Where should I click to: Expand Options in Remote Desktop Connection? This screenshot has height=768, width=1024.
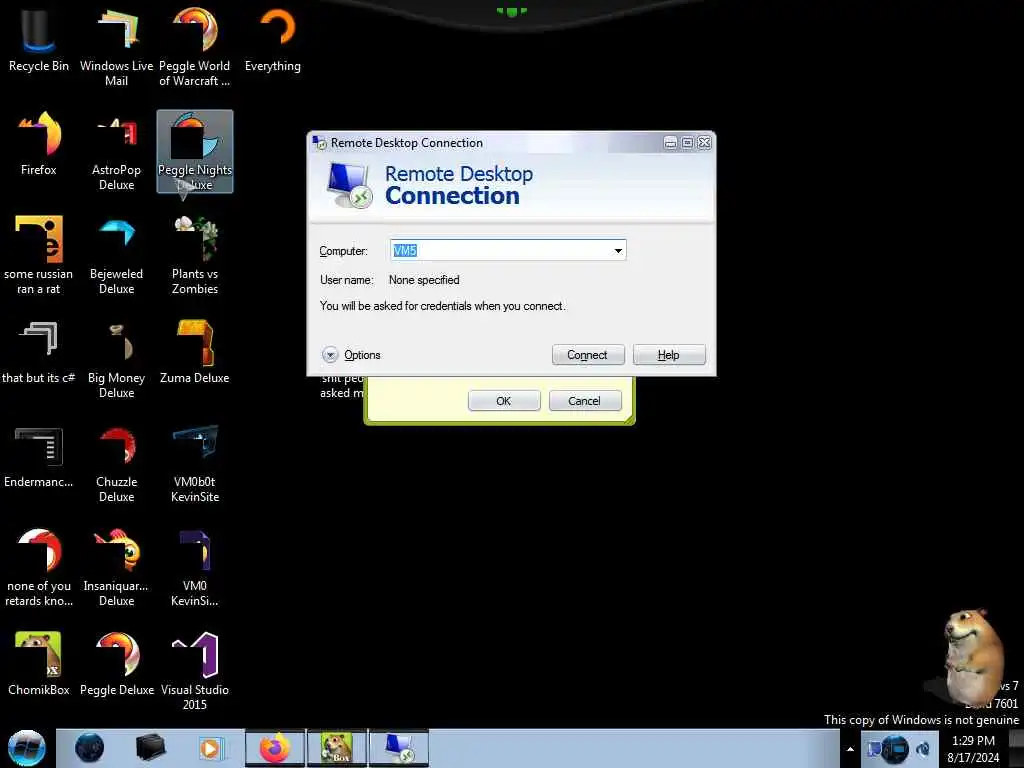tap(351, 355)
